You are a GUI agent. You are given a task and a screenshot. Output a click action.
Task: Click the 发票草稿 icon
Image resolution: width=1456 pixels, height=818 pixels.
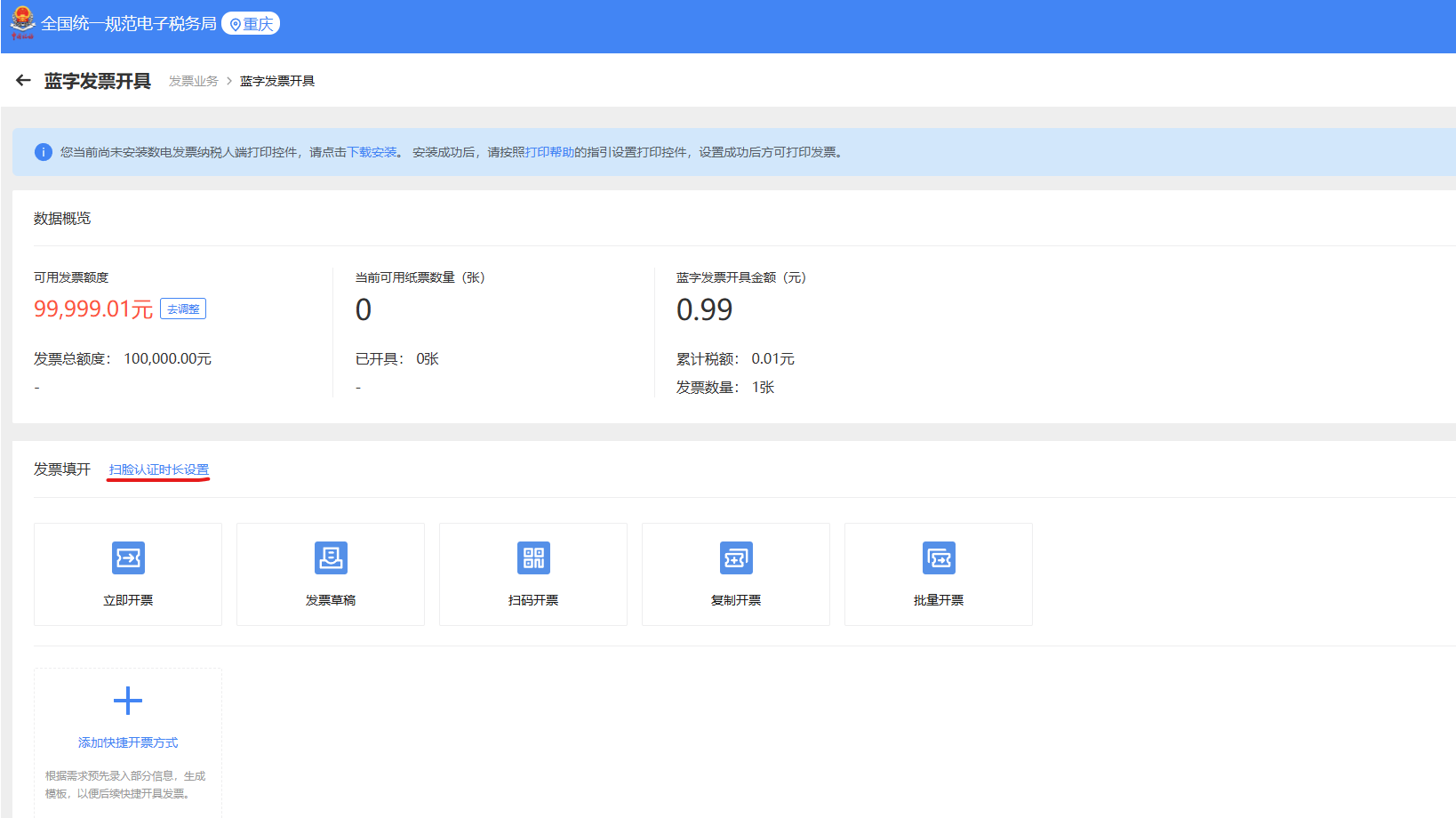click(331, 558)
